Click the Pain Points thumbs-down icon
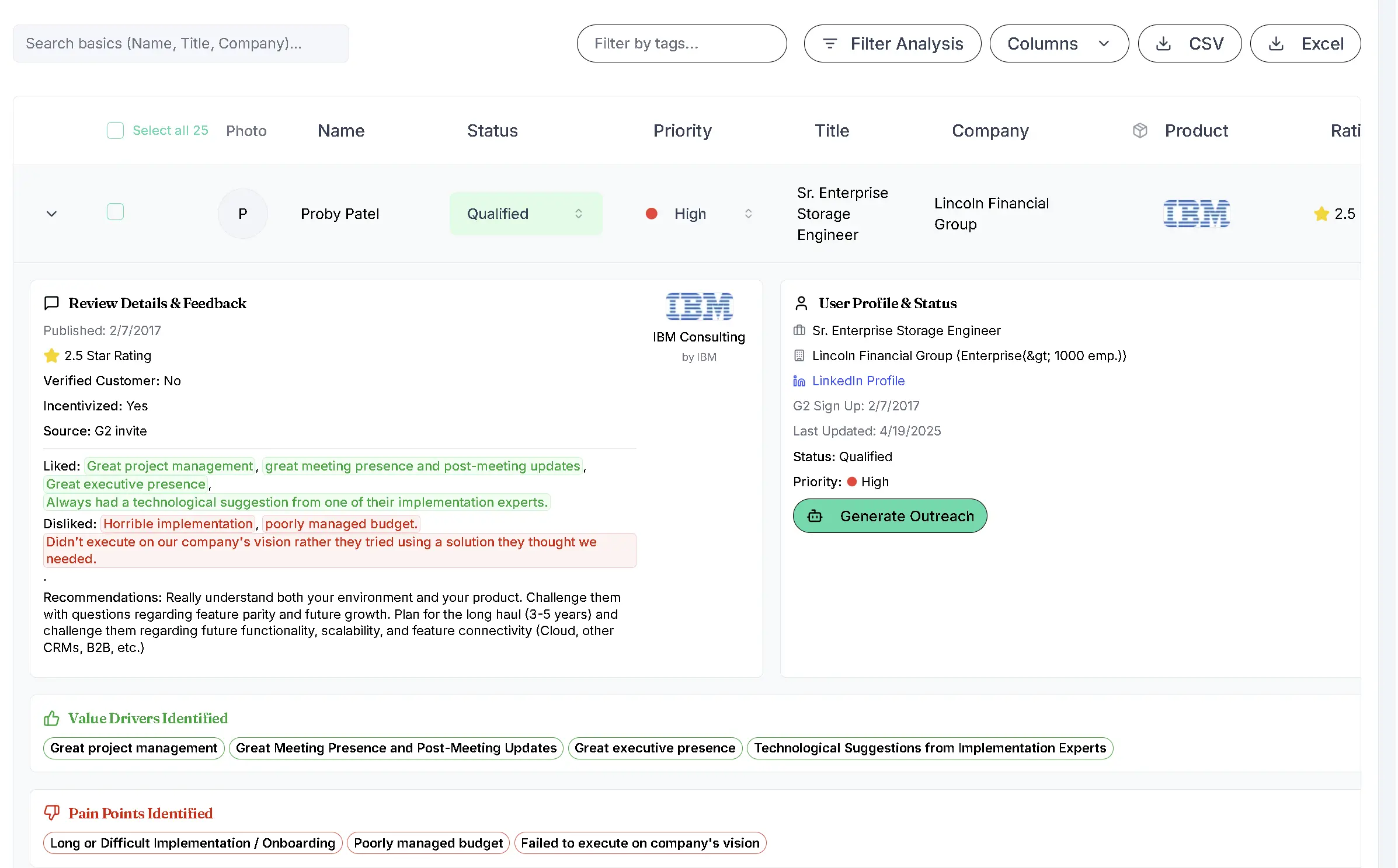Screen dimensions: 1398x868 (x=51, y=813)
